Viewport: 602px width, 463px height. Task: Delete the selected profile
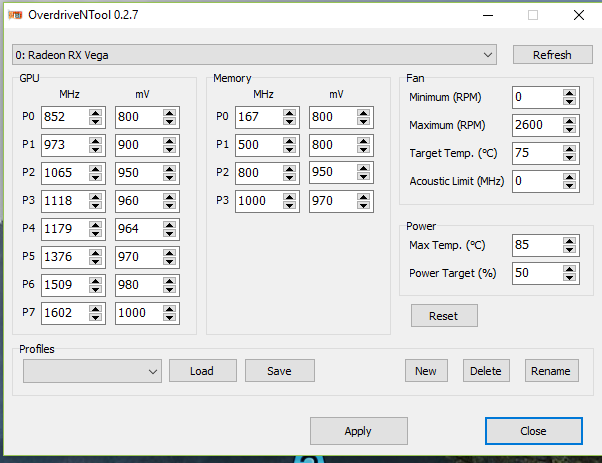(x=486, y=371)
